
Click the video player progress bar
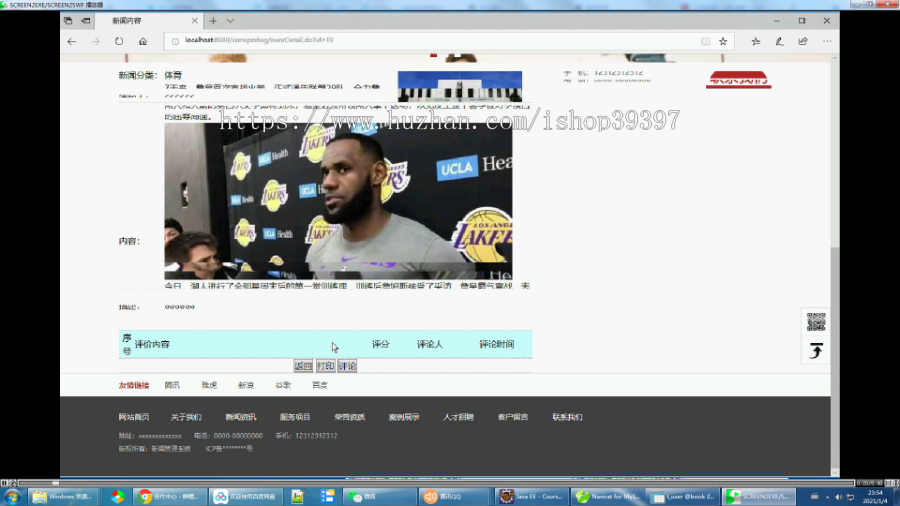coord(436,483)
